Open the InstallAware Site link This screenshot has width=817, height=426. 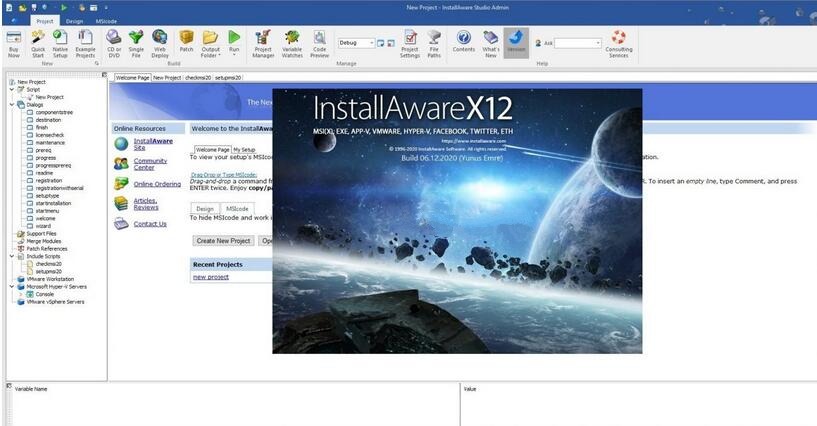point(153,144)
